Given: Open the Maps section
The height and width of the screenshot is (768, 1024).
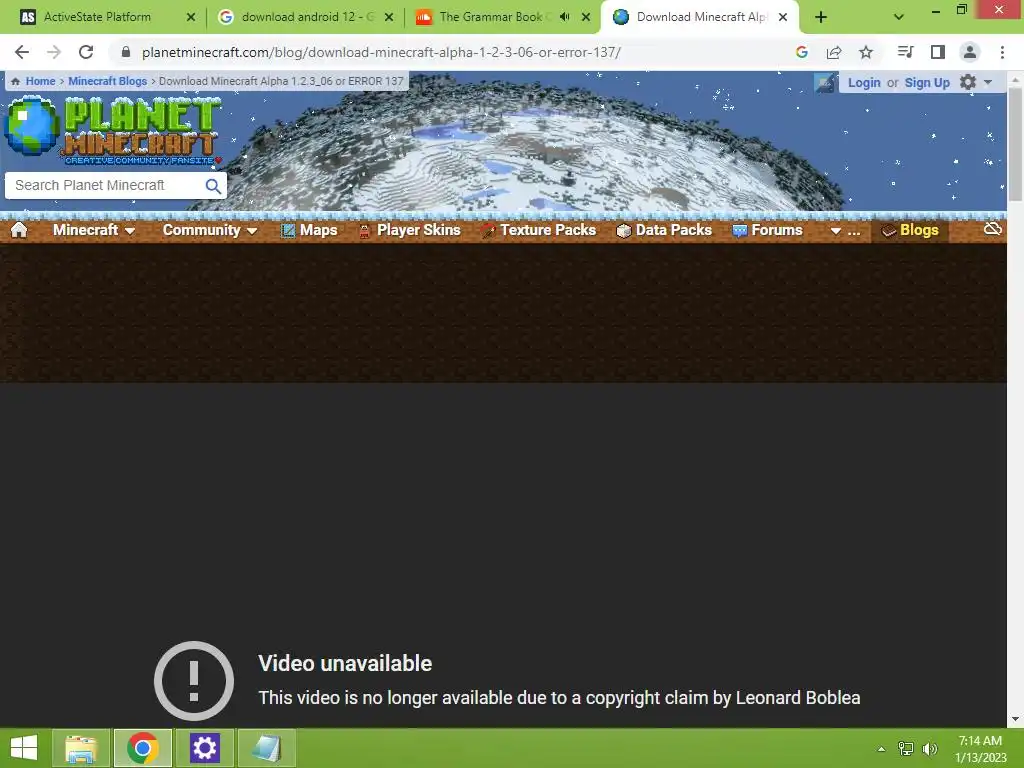Looking at the screenshot, I should 309,230.
